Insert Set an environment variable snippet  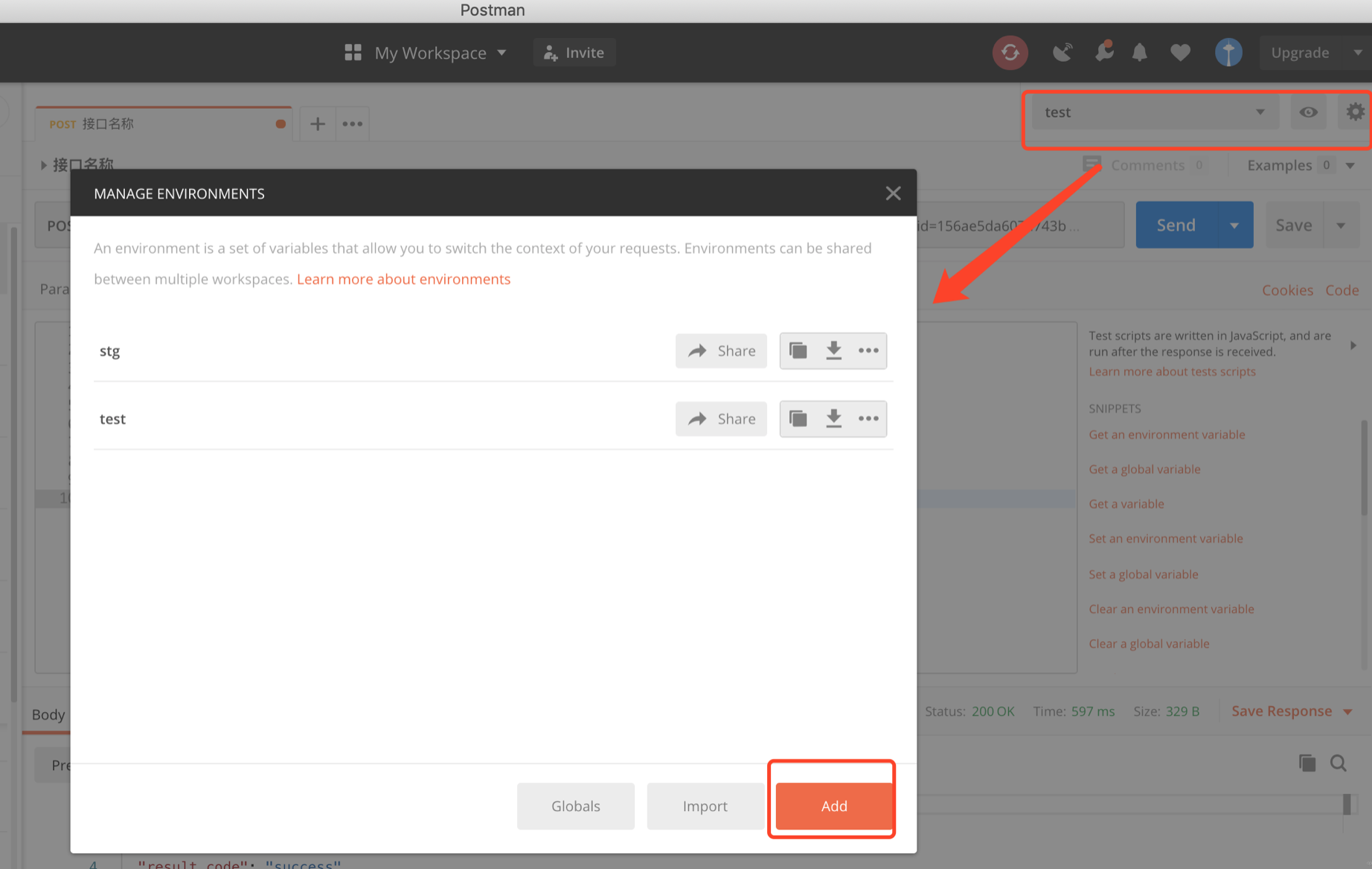coord(1166,539)
